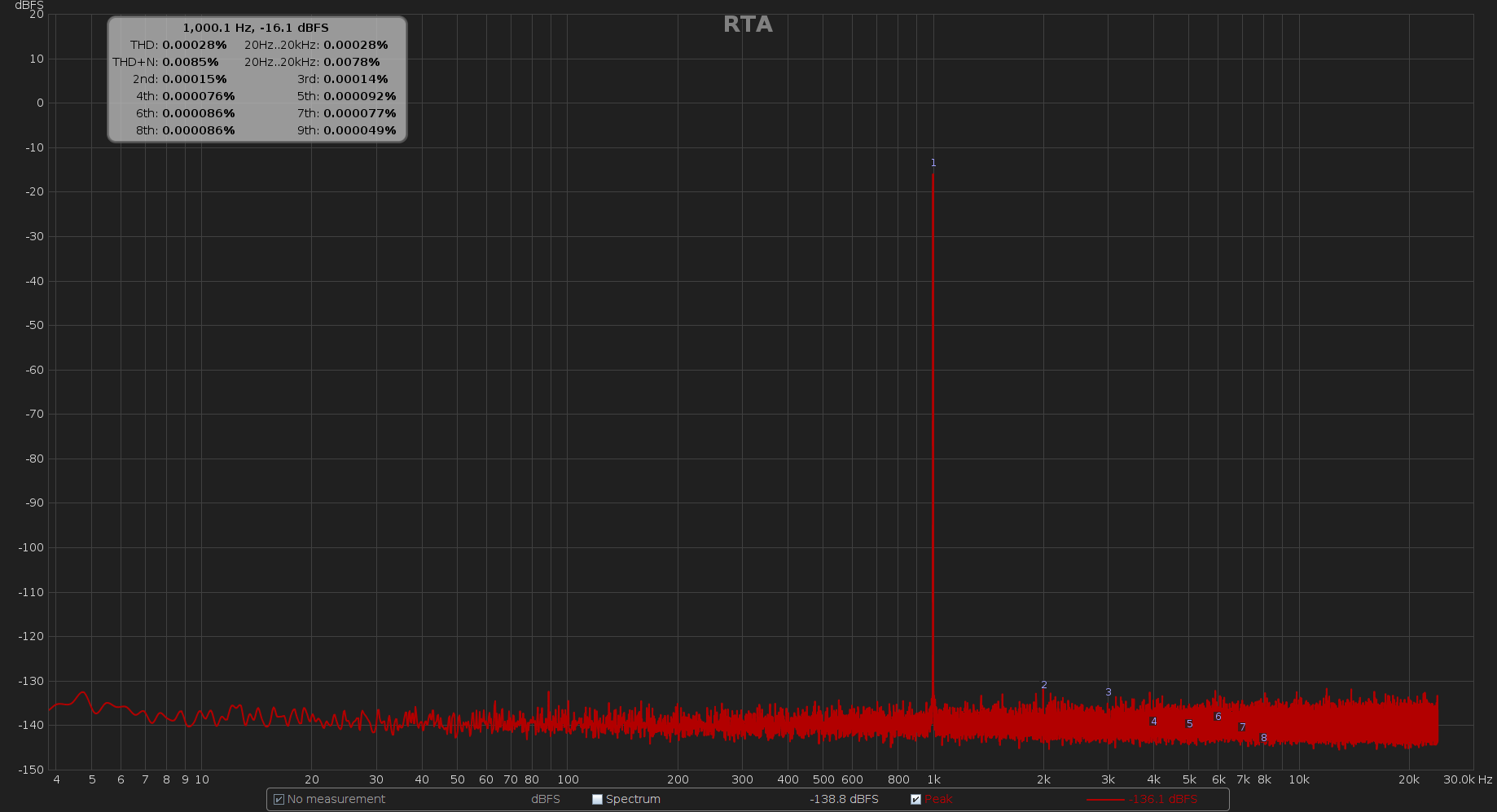This screenshot has width=1497, height=812.
Task: Click the 7th harmonic value 0.000077%
Action: [360, 113]
